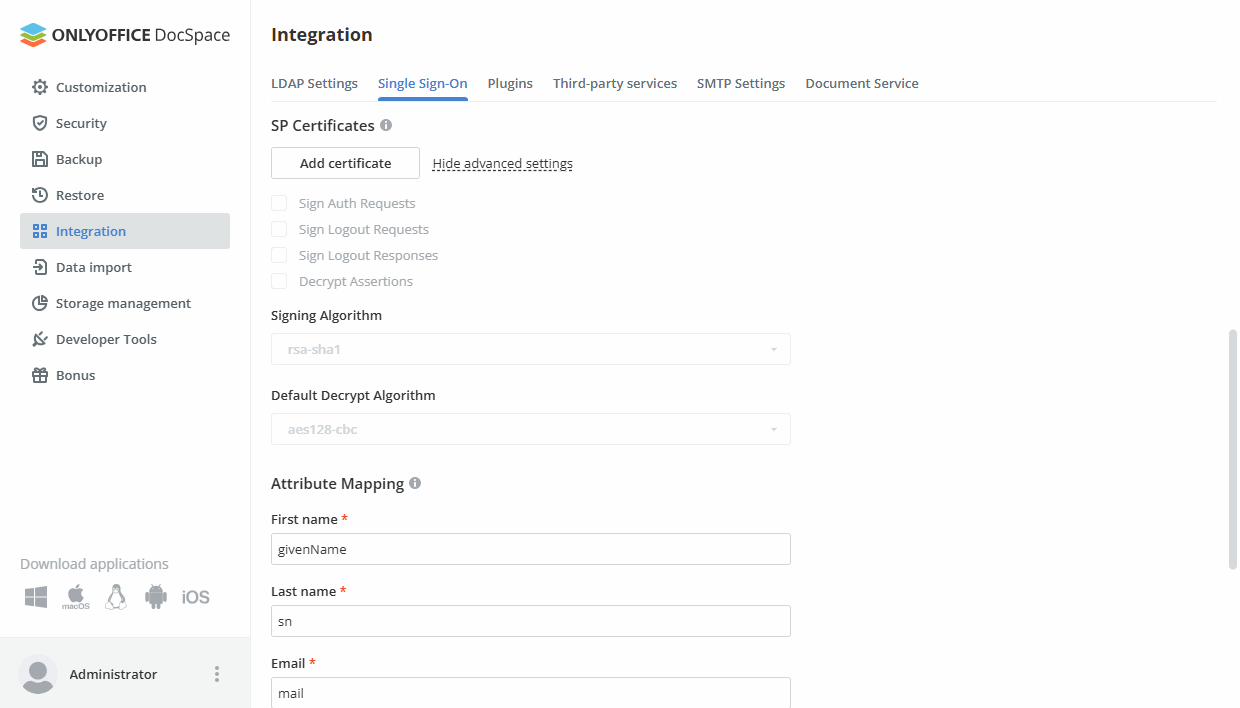The image size is (1240, 708).
Task: Open the Signing Algorithm dropdown
Action: pyautogui.click(x=530, y=349)
